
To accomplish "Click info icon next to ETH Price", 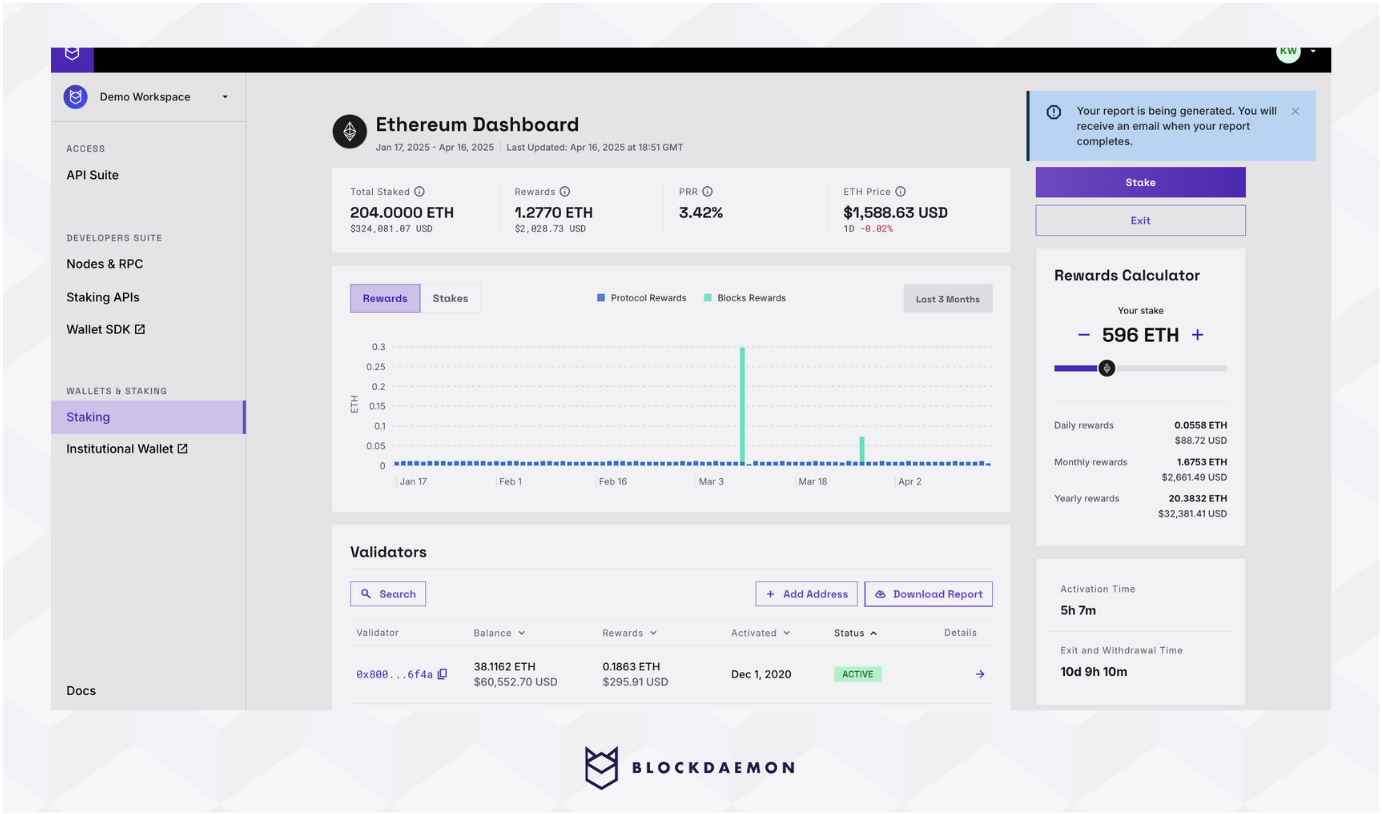I will click(900, 191).
